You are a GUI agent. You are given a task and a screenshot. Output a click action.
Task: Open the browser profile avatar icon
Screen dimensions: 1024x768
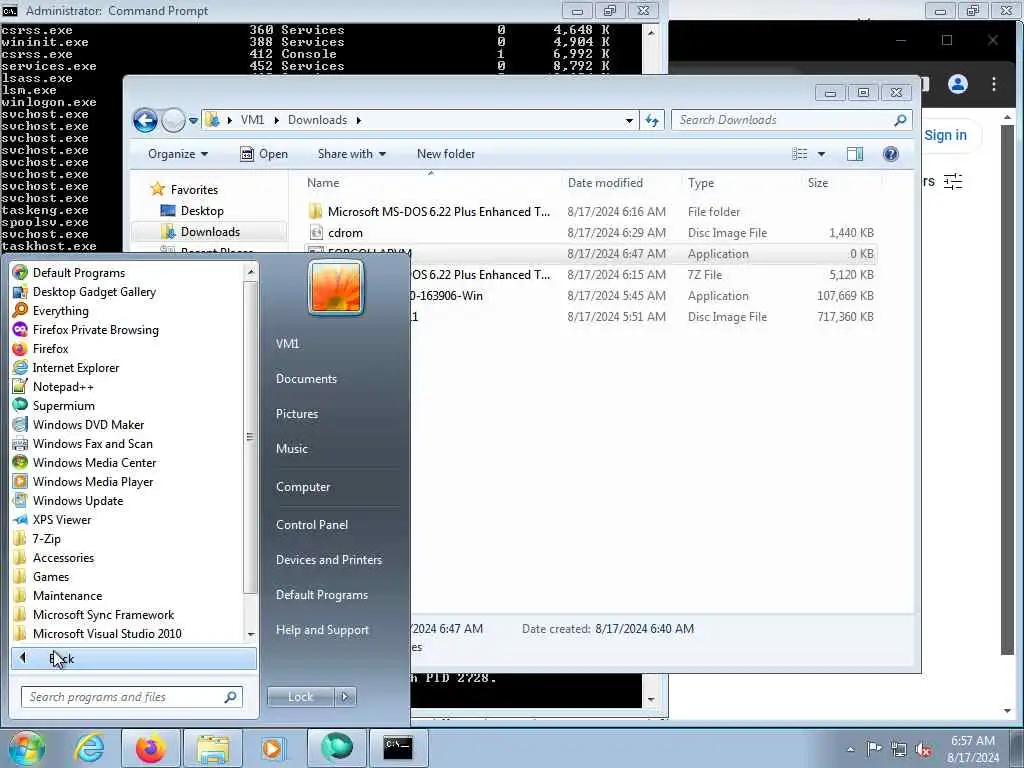click(x=957, y=84)
